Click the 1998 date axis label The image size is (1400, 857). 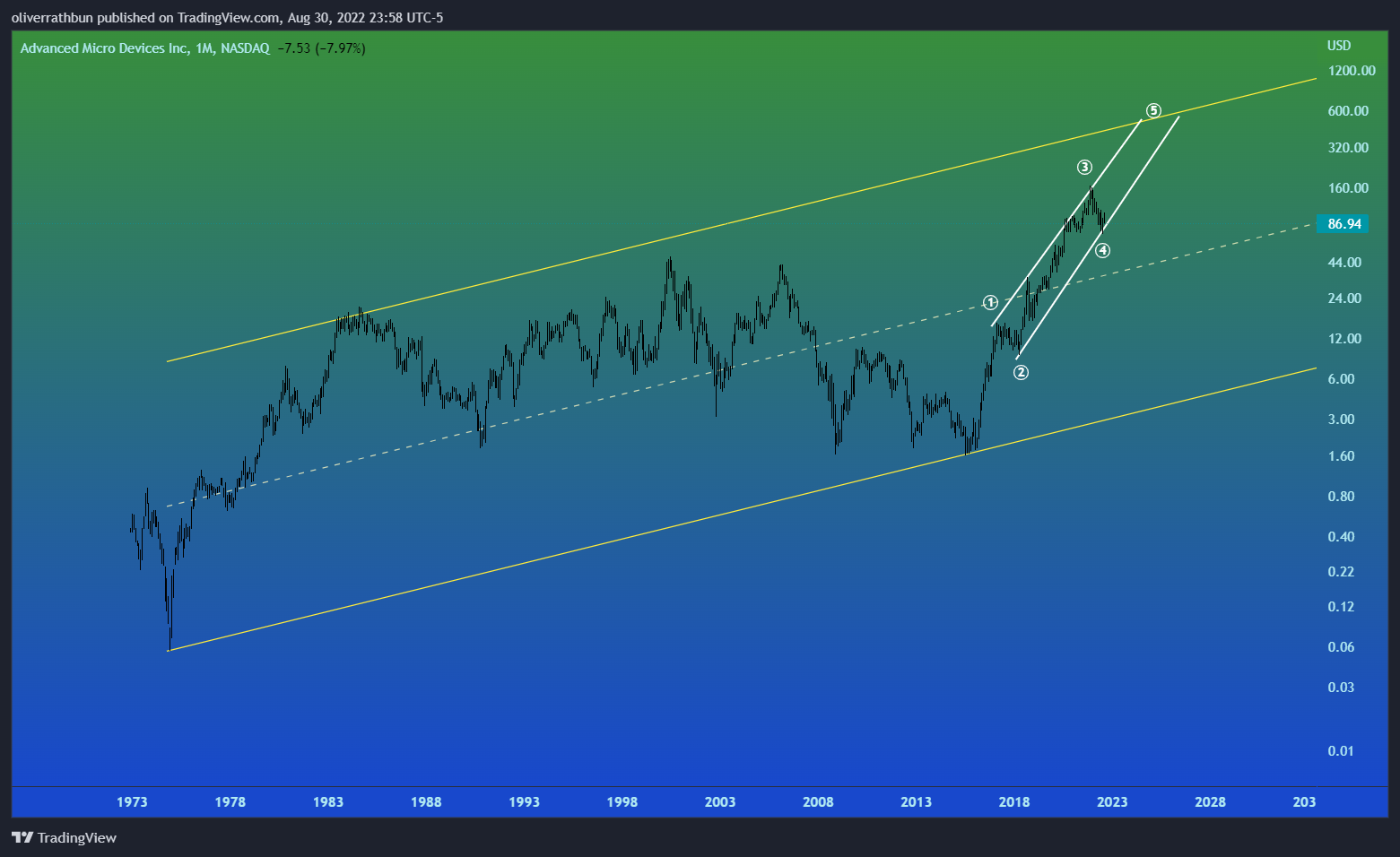(x=622, y=802)
